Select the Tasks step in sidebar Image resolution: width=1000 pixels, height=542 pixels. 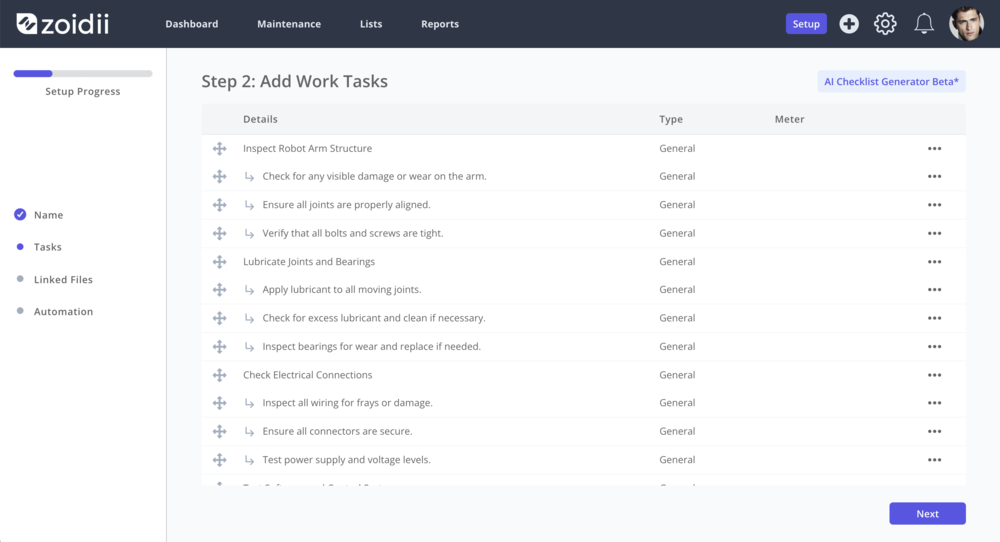[x=48, y=247]
